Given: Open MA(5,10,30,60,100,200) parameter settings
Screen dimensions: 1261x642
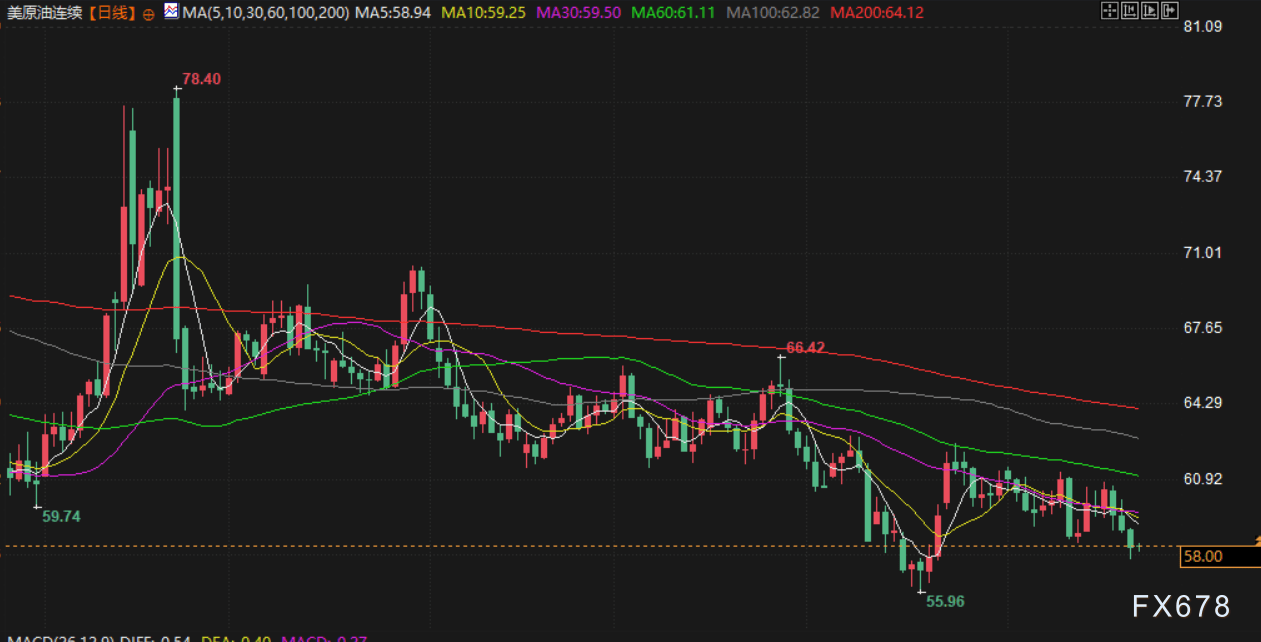Looking at the screenshot, I should click(x=266, y=13).
